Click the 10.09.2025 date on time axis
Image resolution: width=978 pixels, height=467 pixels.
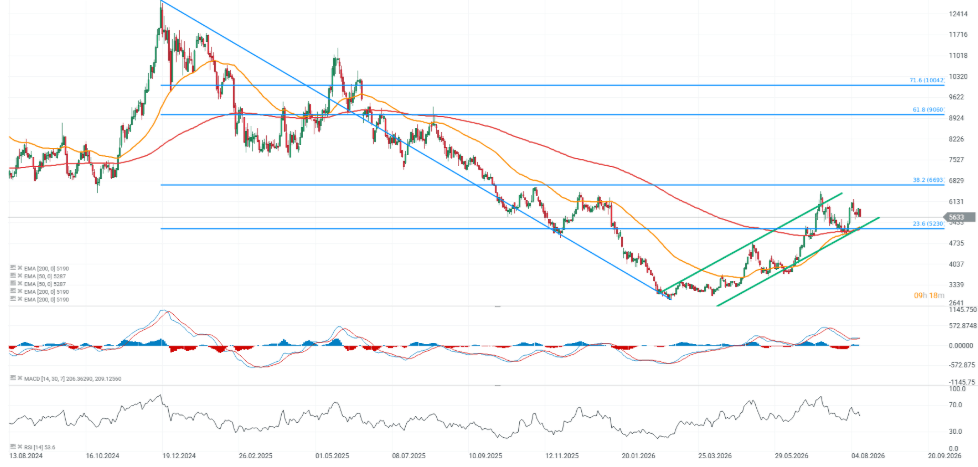tap(486, 456)
